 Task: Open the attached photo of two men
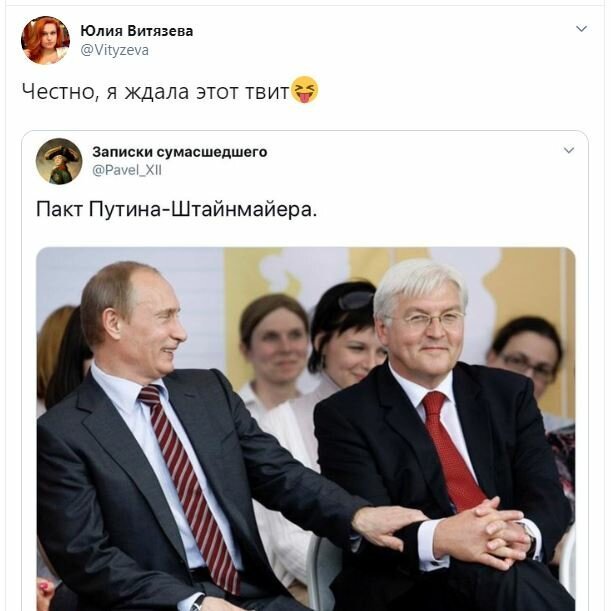pyautogui.click(x=306, y=429)
